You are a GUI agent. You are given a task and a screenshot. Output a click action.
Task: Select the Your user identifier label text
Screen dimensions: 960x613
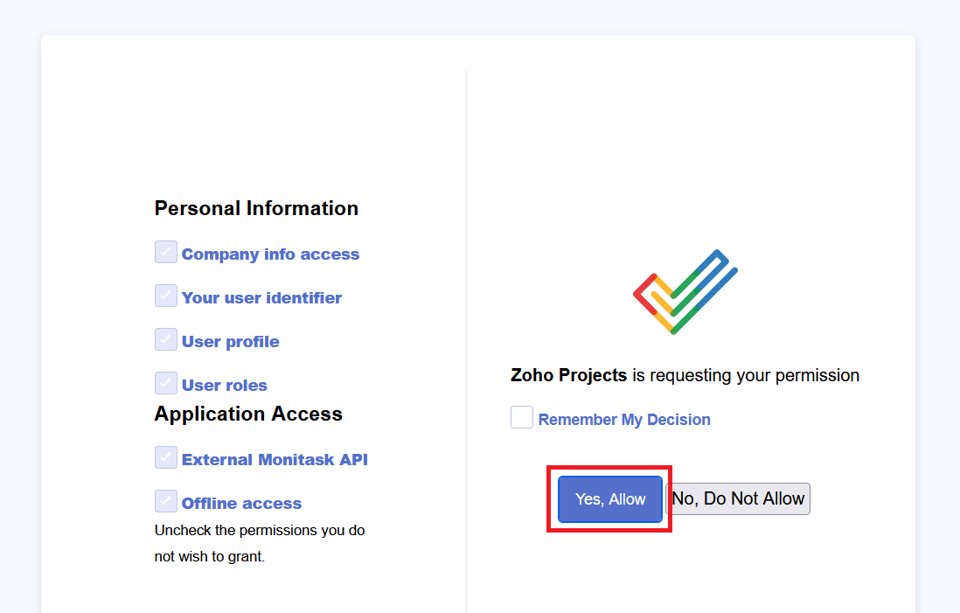(261, 298)
